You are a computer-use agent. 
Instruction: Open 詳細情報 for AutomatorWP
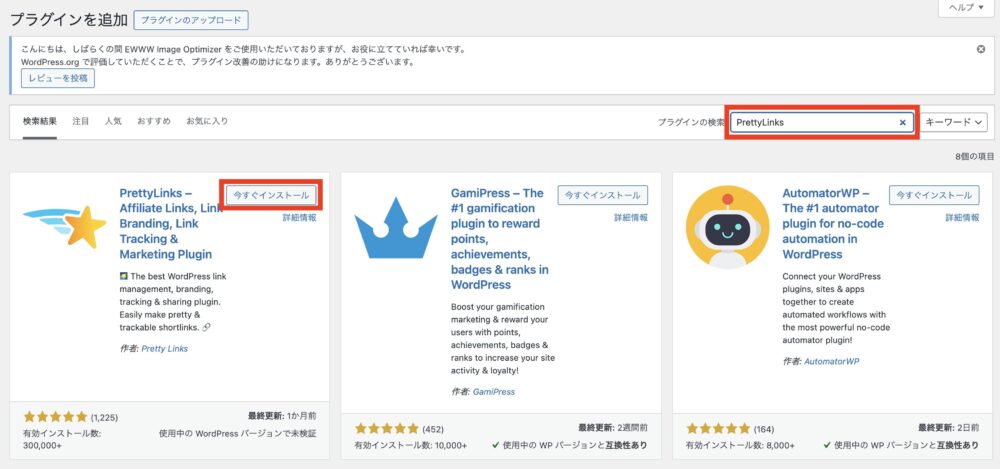coord(963,218)
